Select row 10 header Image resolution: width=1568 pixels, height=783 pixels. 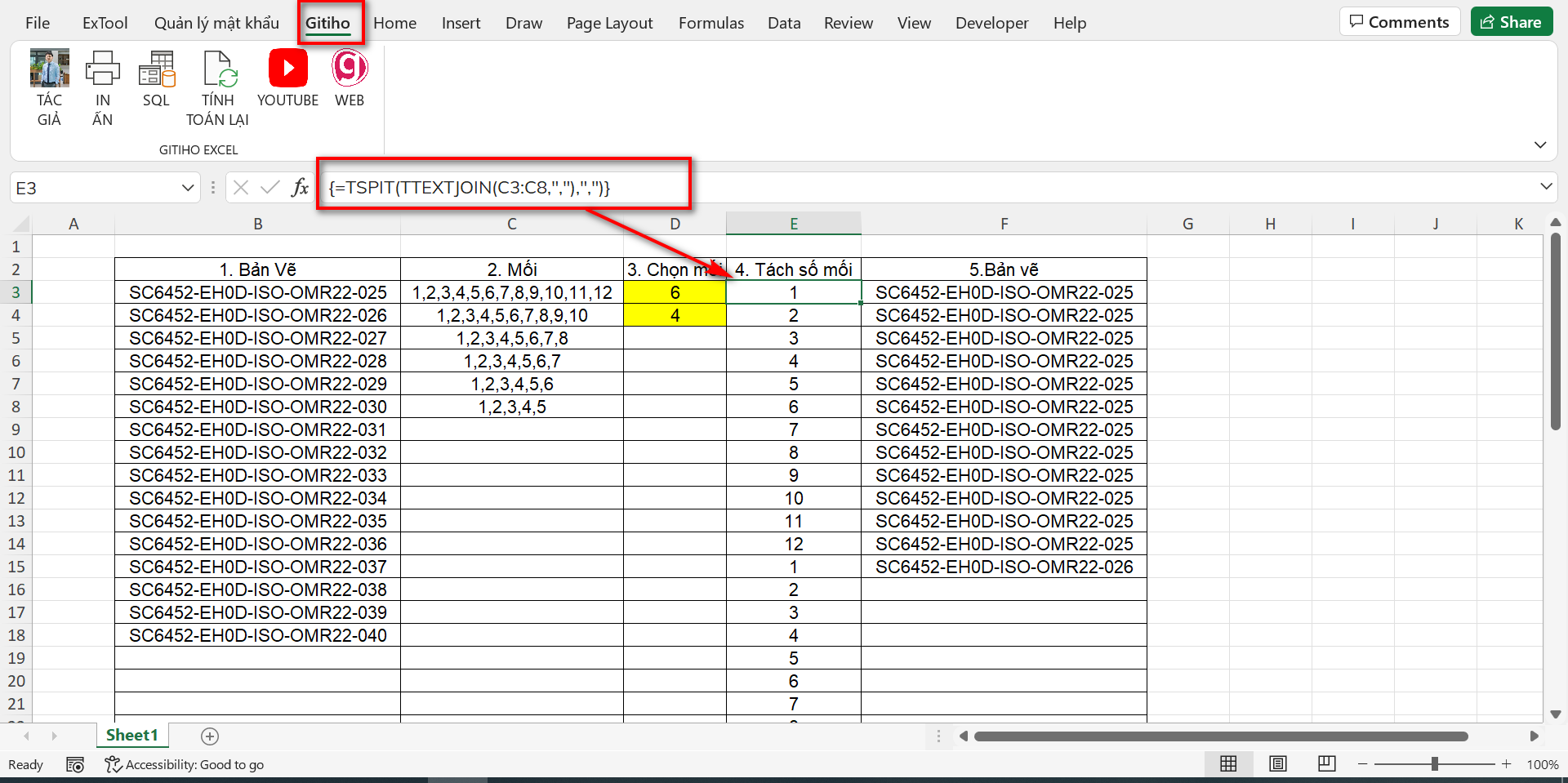click(16, 452)
